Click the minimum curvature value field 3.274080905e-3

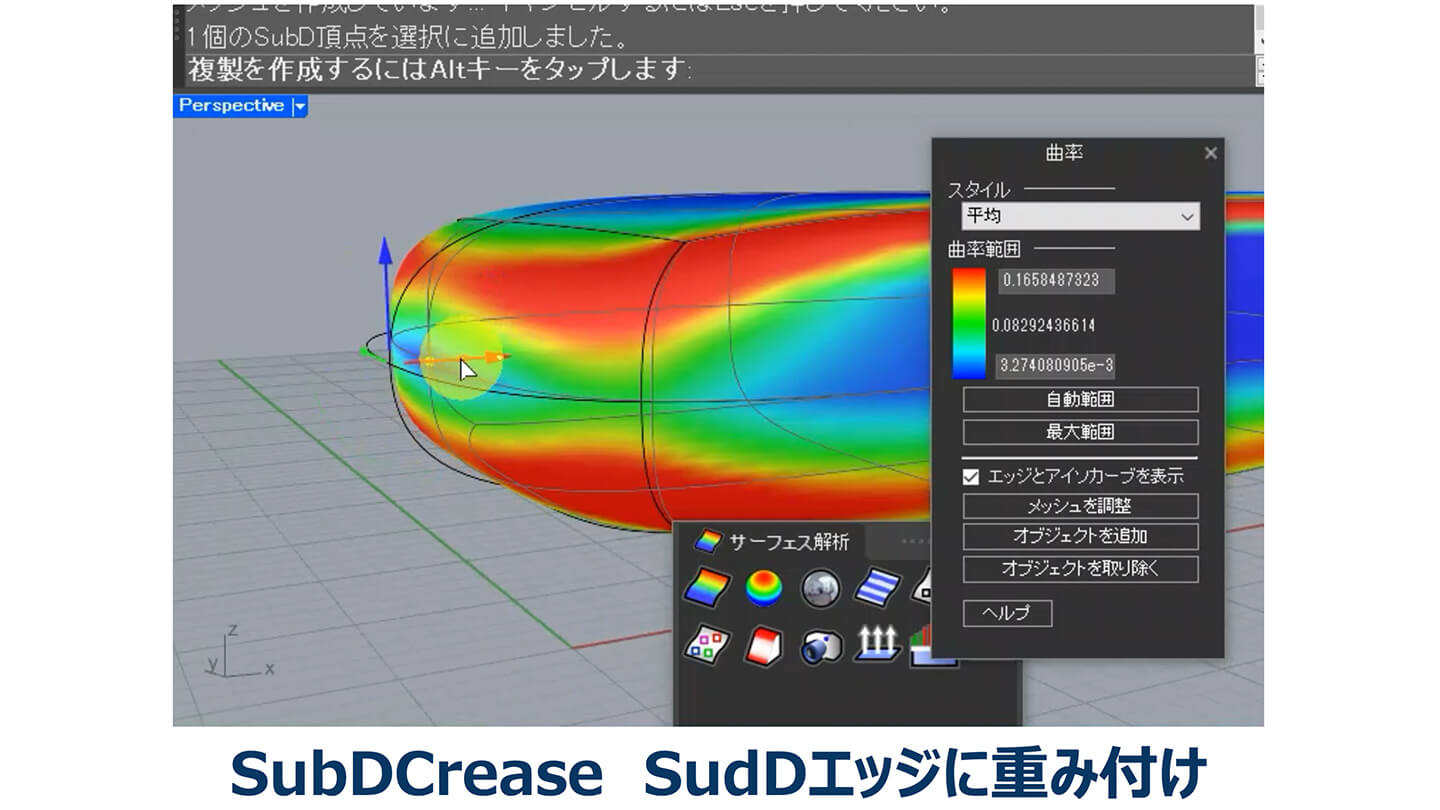coord(1057,366)
